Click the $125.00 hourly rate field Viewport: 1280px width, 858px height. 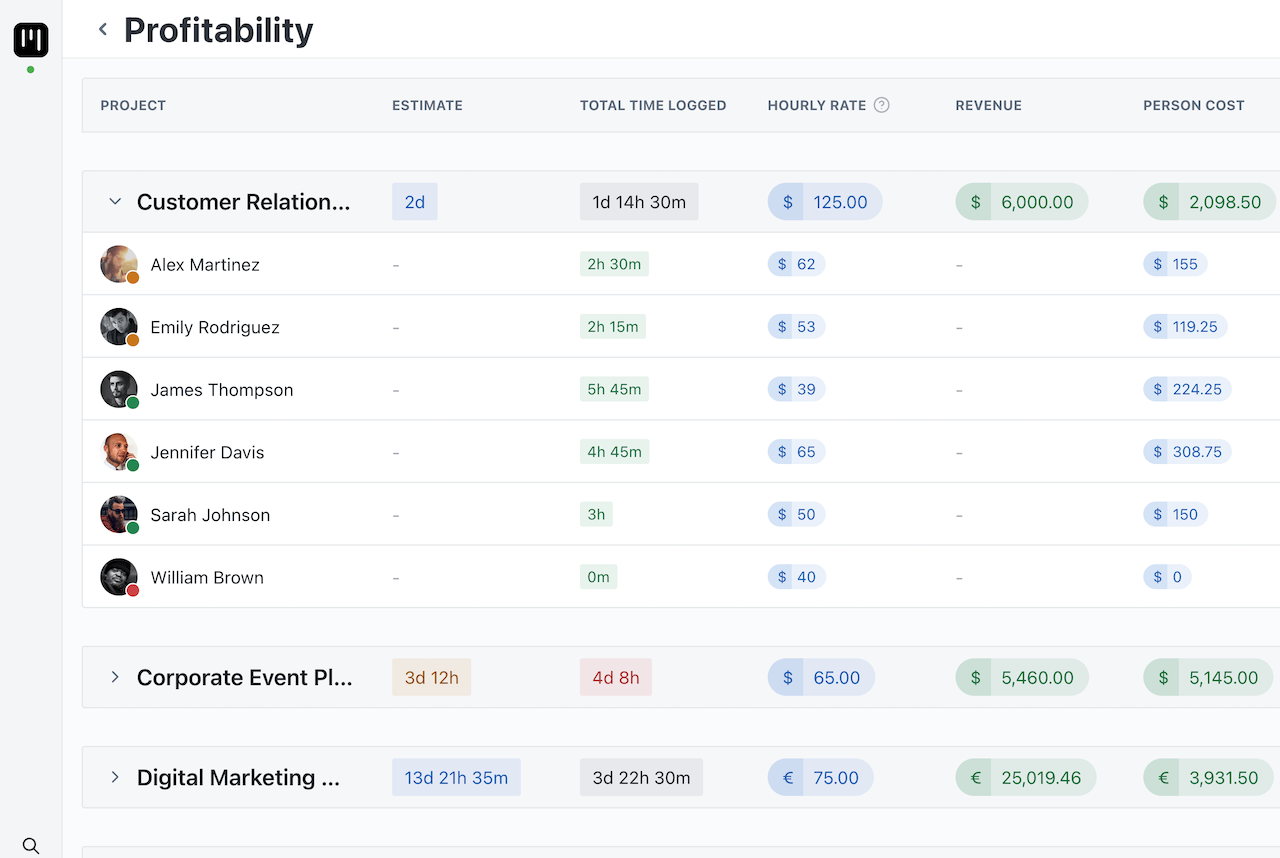coord(838,202)
